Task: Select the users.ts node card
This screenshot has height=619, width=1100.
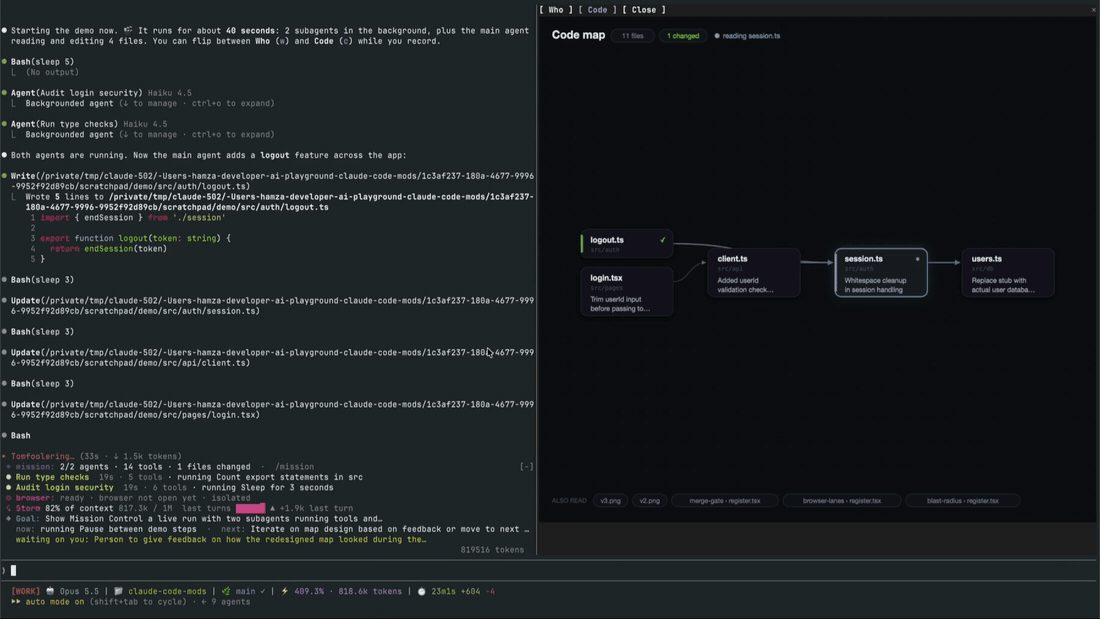Action: coord(1008,273)
